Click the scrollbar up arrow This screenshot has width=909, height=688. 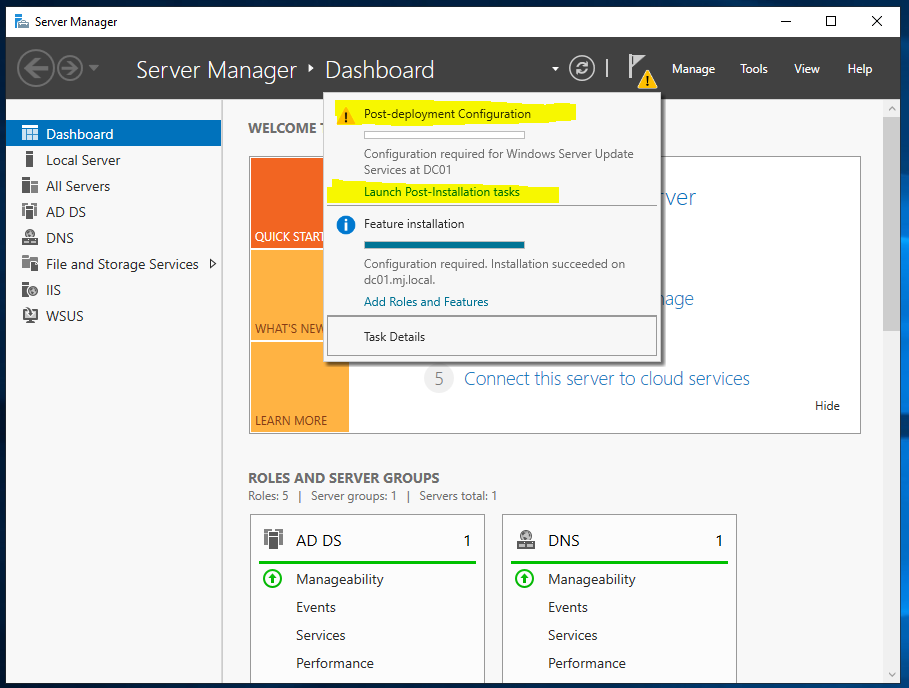click(x=891, y=108)
